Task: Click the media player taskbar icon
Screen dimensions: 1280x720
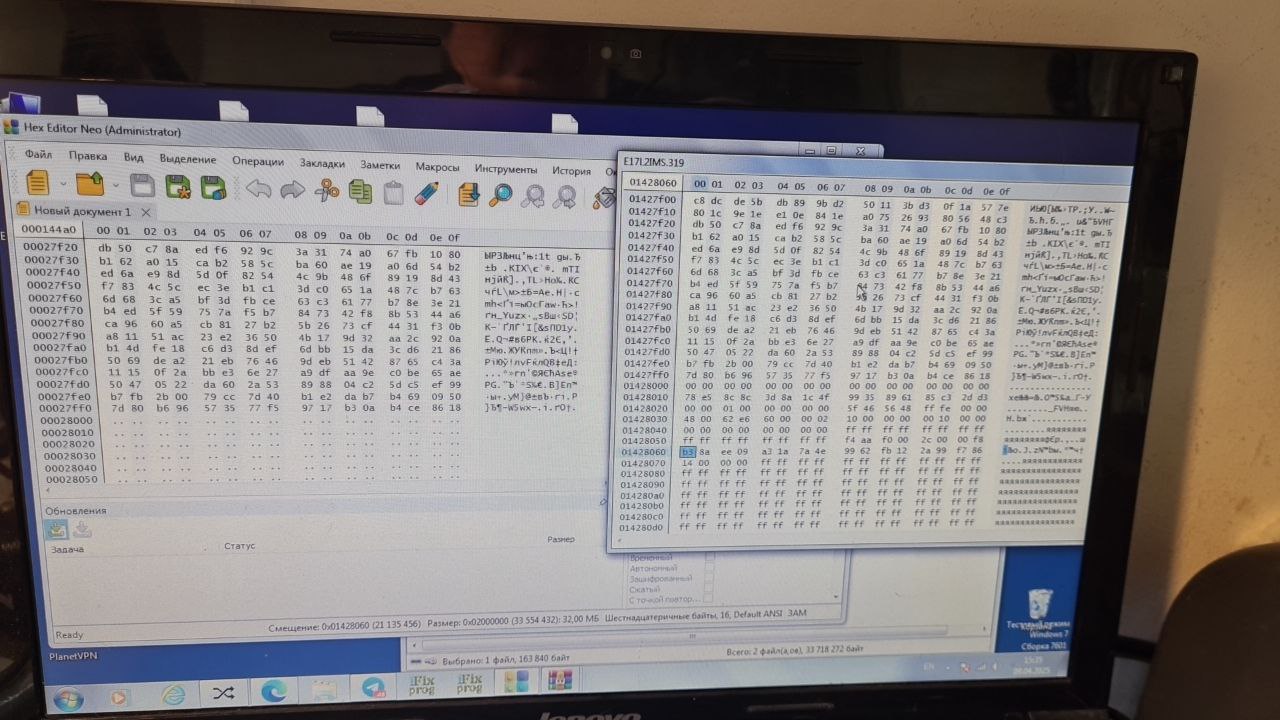Action: click(x=119, y=696)
